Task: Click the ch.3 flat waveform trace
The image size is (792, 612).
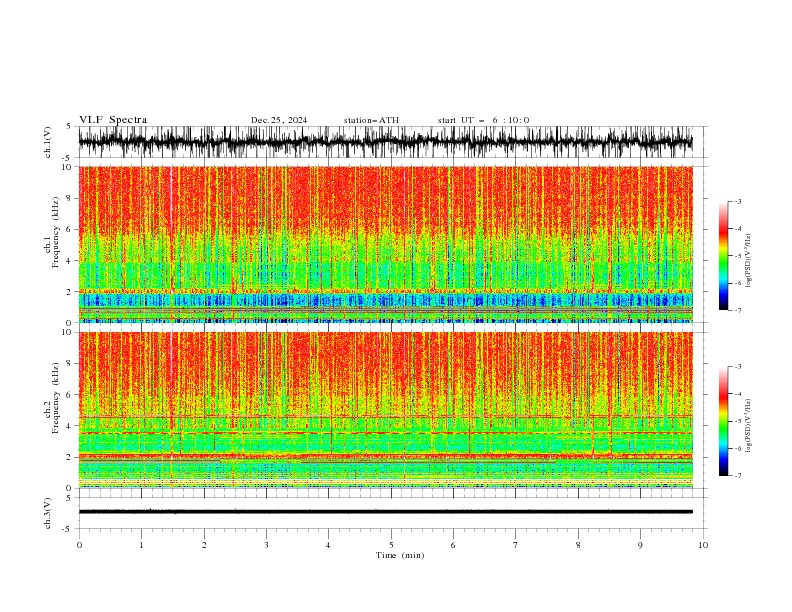Action: pos(385,512)
